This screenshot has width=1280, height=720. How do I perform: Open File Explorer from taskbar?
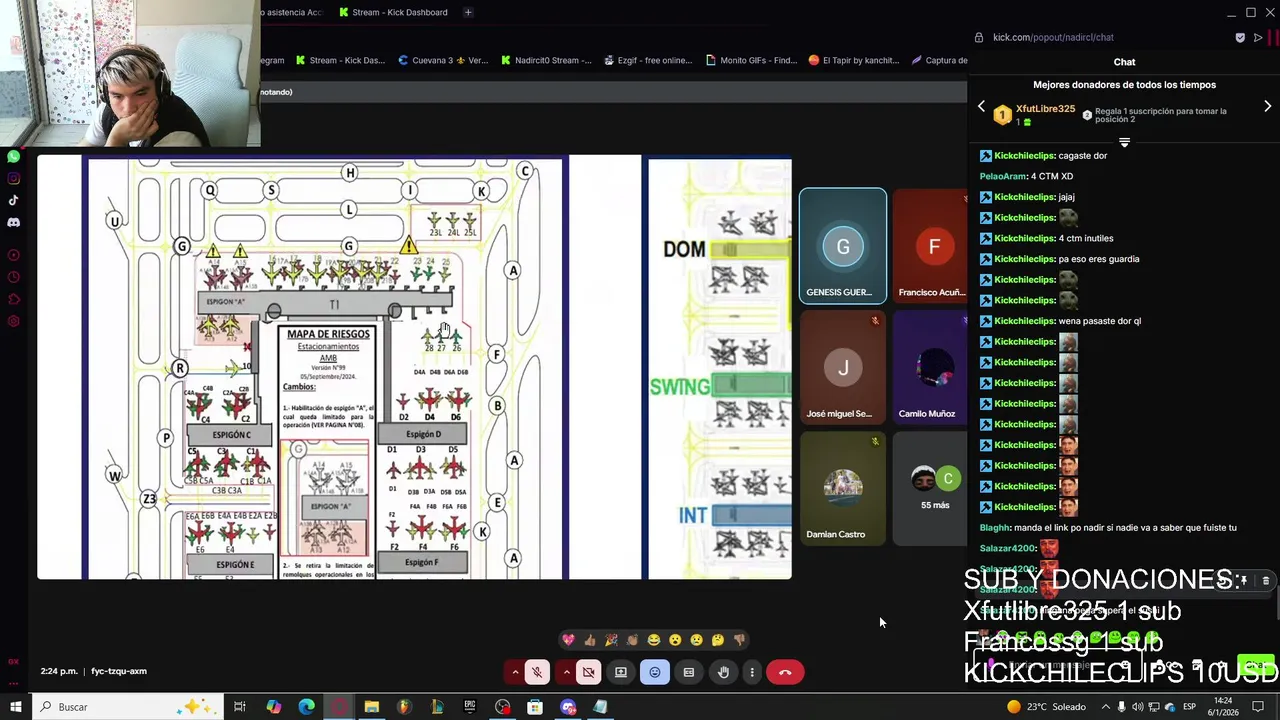[371, 707]
